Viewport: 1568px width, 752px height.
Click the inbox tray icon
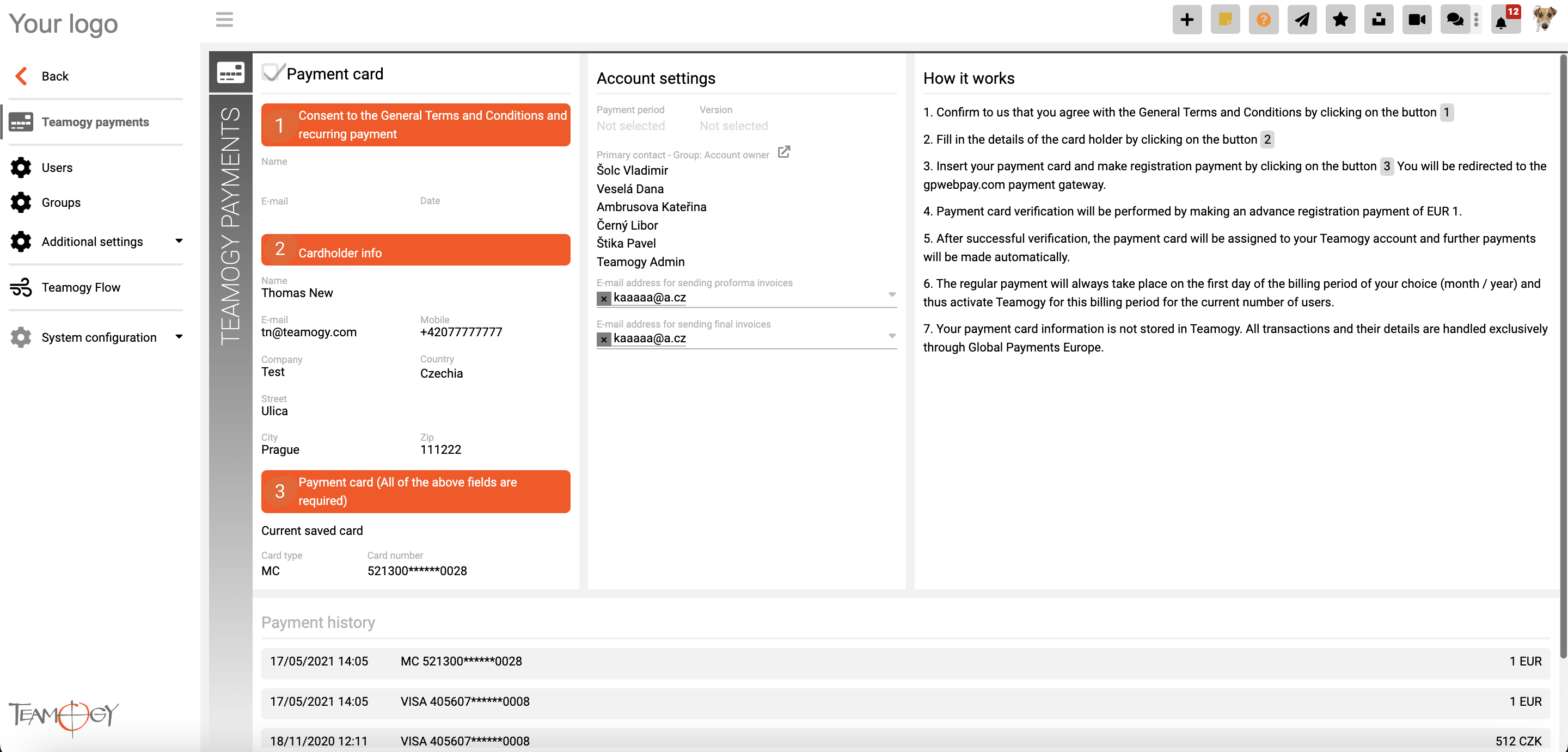click(1379, 20)
